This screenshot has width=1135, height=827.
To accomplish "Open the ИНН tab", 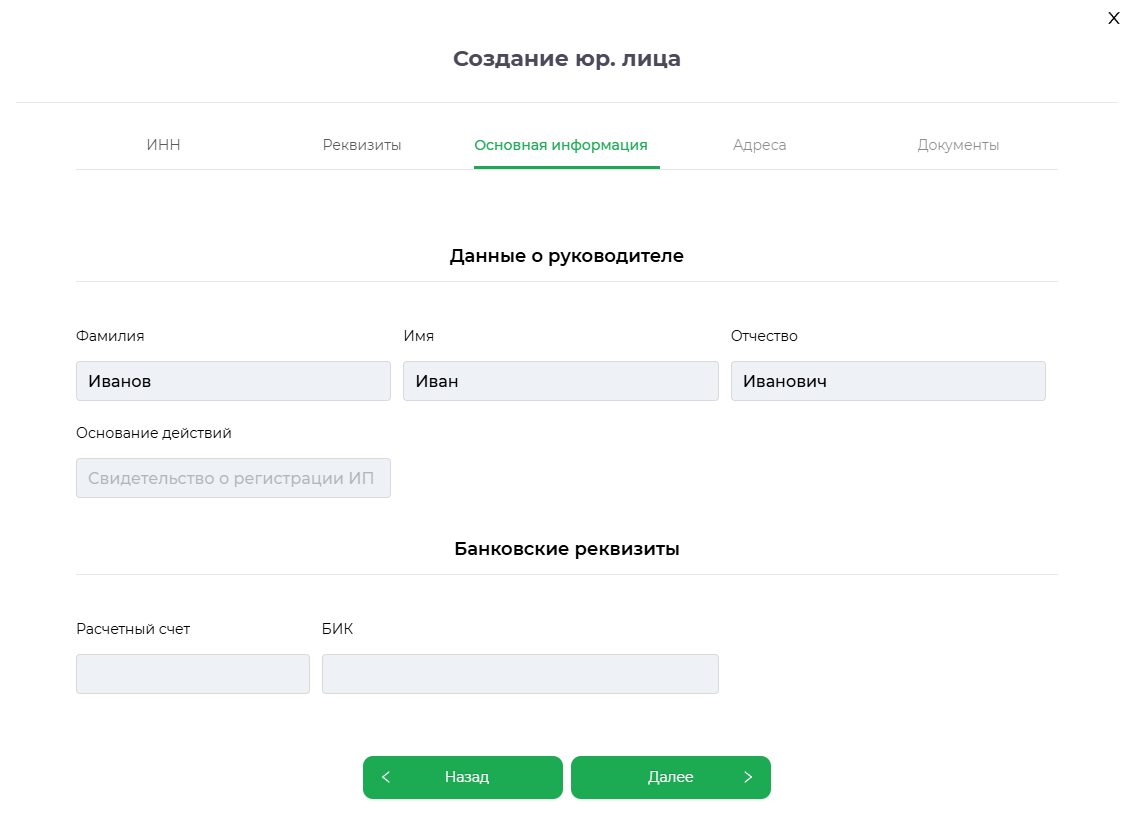I will (x=164, y=145).
